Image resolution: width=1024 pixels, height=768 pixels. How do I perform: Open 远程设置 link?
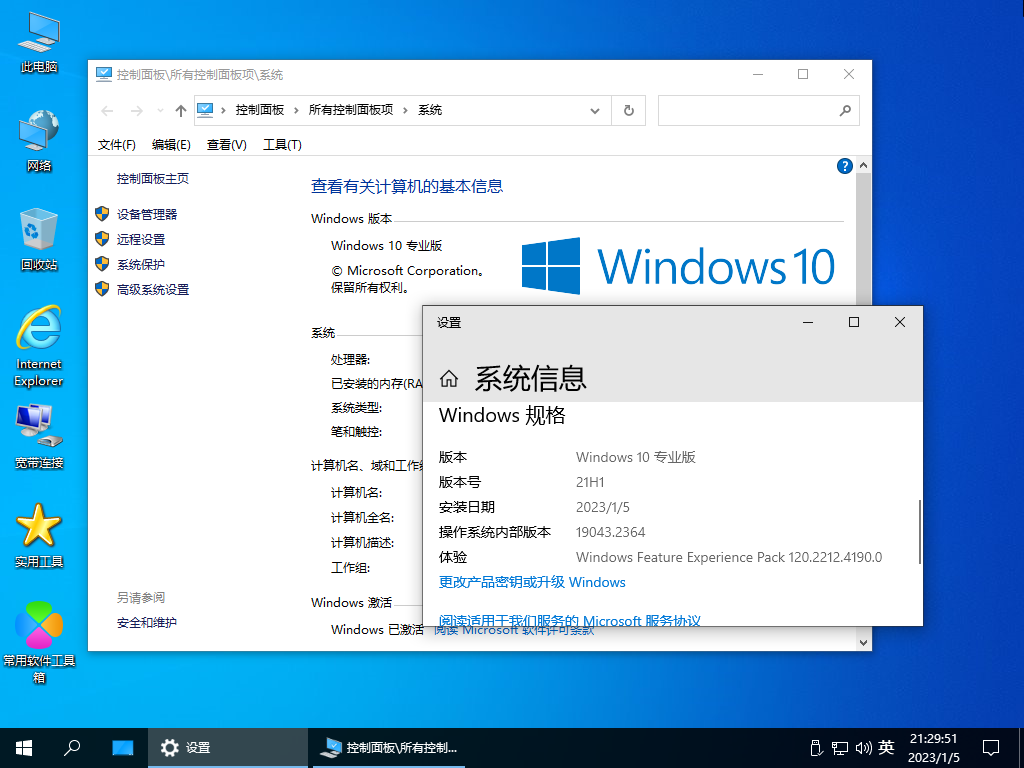[x=141, y=240]
